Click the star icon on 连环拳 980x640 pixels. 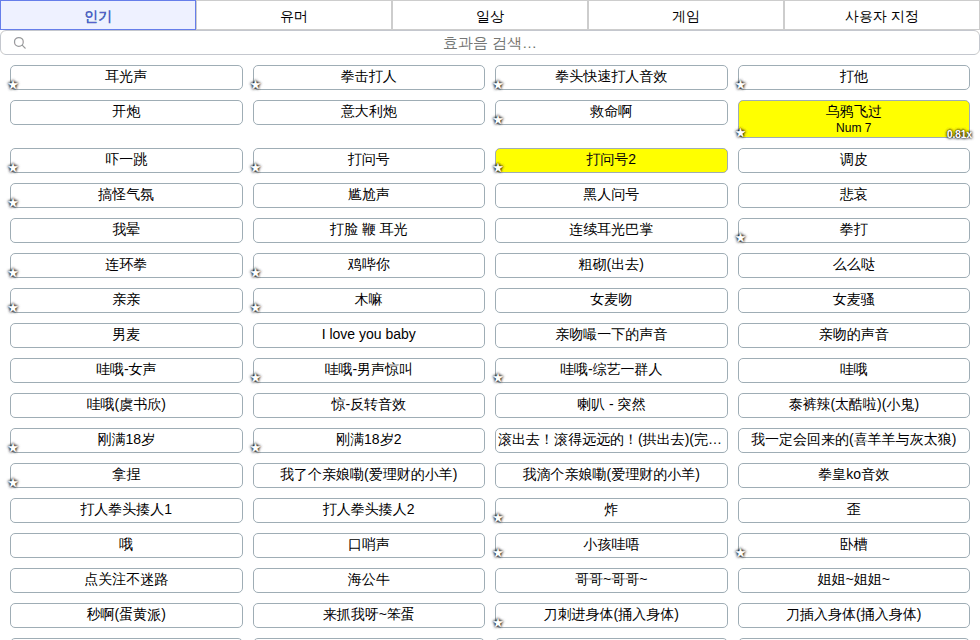tap(13, 272)
